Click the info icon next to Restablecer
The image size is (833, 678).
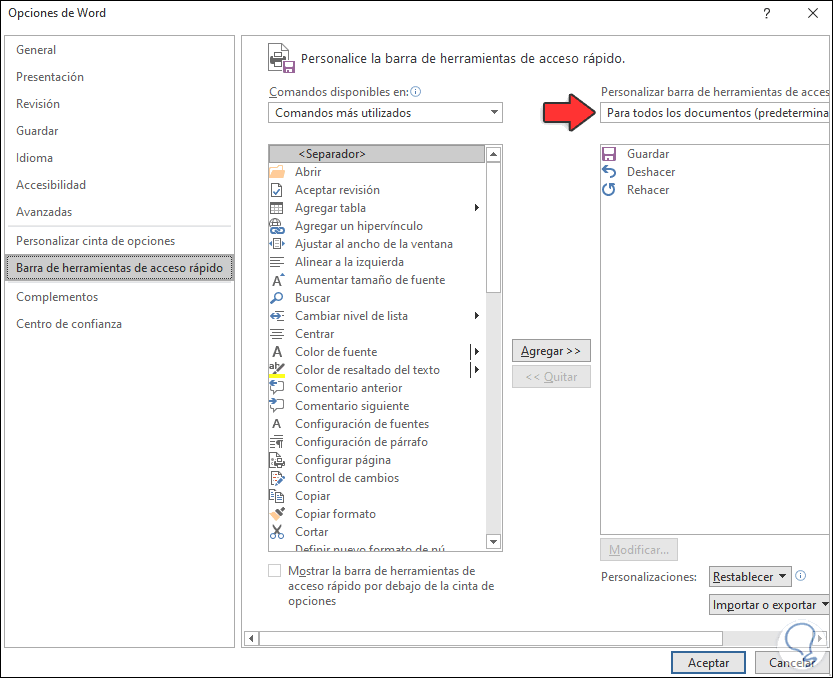coord(801,575)
